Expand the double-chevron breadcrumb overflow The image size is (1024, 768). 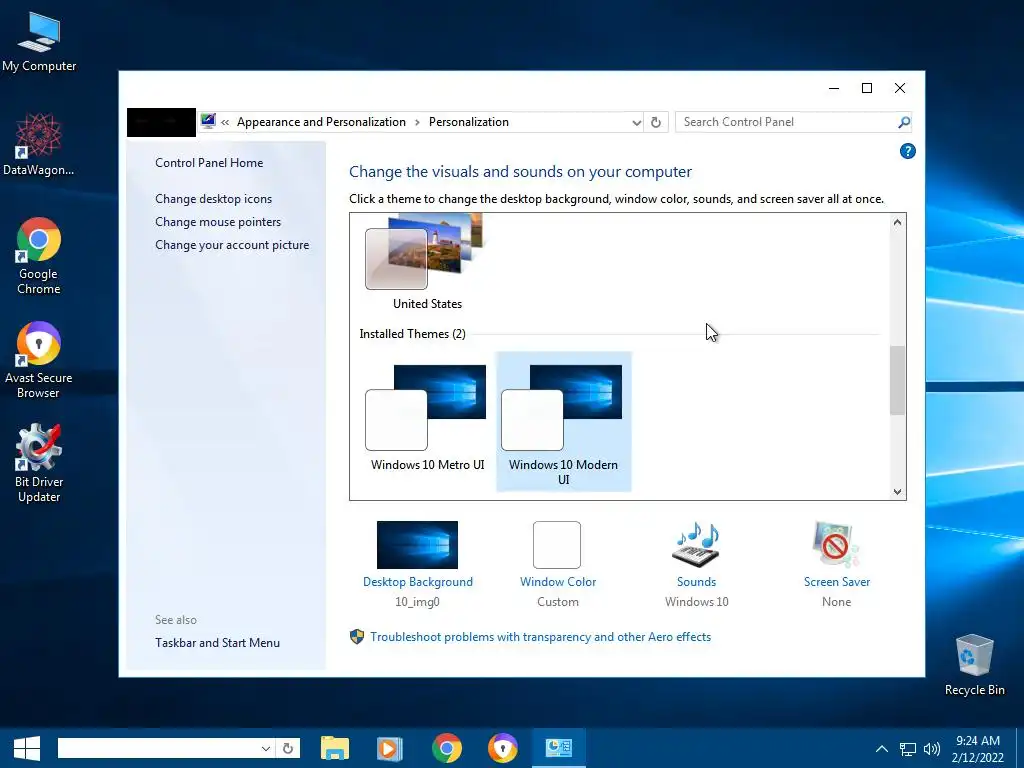225,122
